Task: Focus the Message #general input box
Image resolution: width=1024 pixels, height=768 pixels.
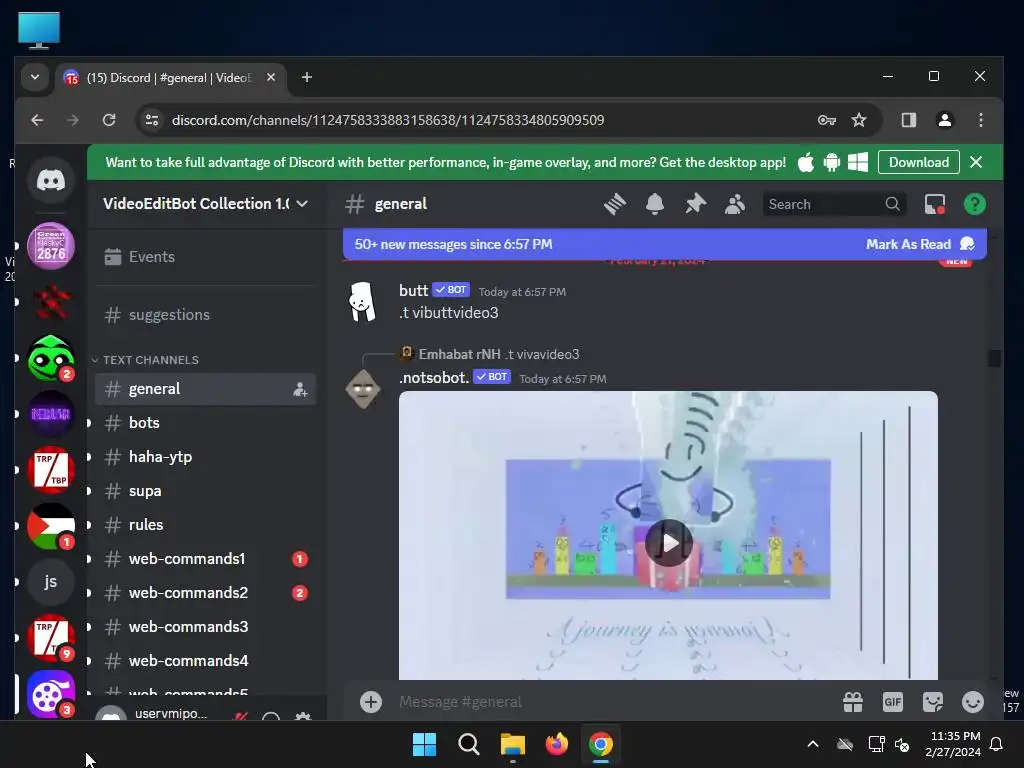Action: 614,702
